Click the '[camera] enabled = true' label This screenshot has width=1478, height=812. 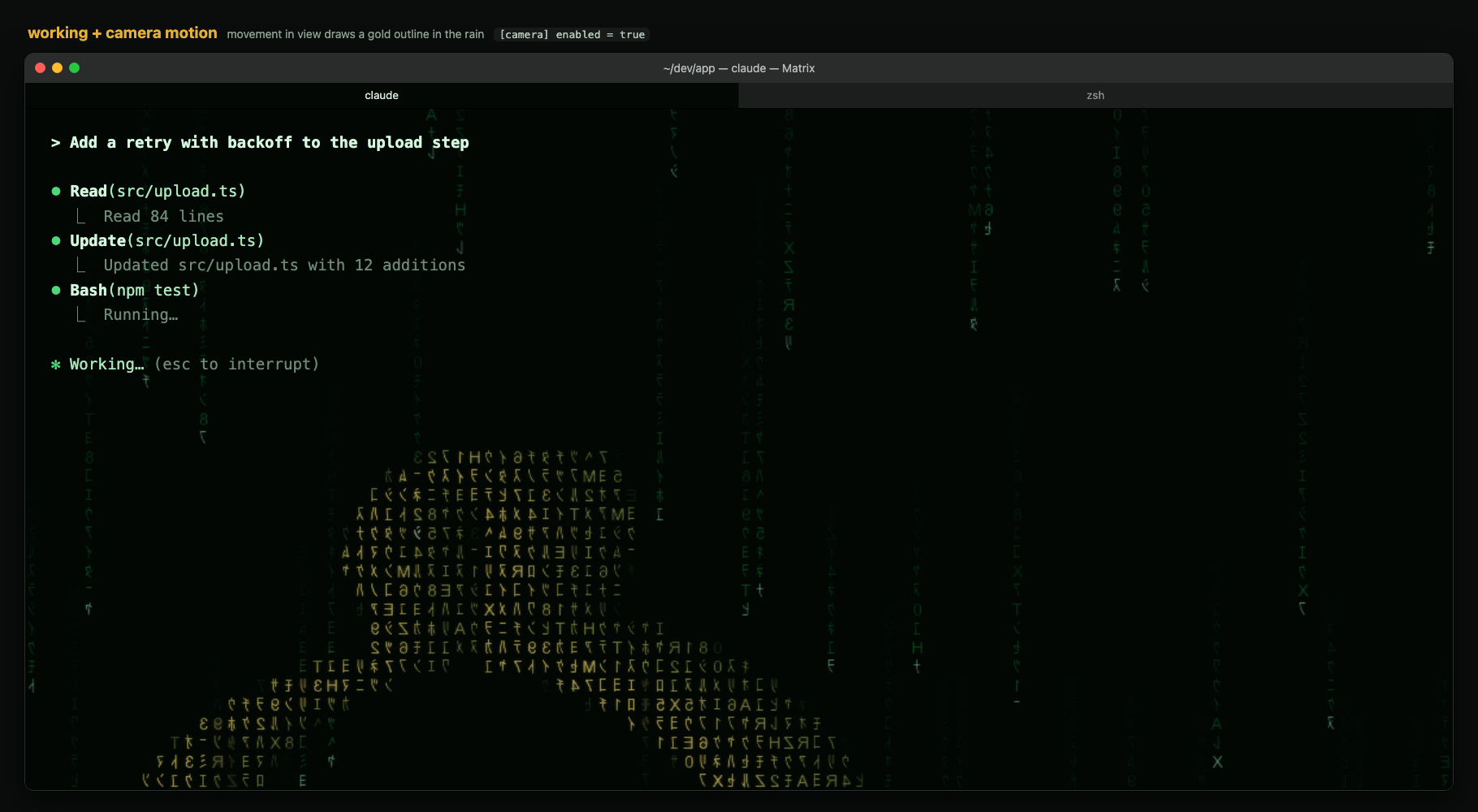(x=572, y=34)
